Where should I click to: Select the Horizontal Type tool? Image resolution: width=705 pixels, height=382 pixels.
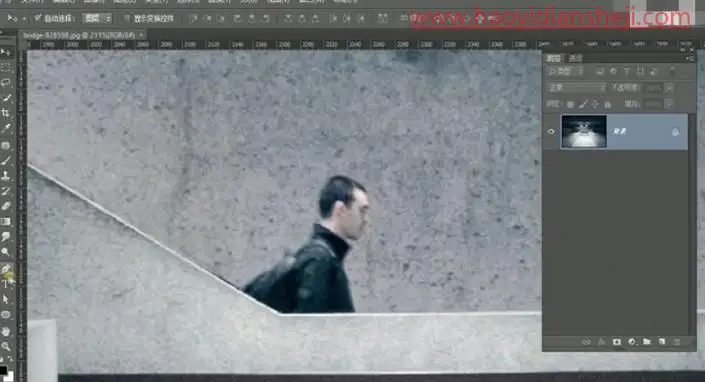(6, 284)
